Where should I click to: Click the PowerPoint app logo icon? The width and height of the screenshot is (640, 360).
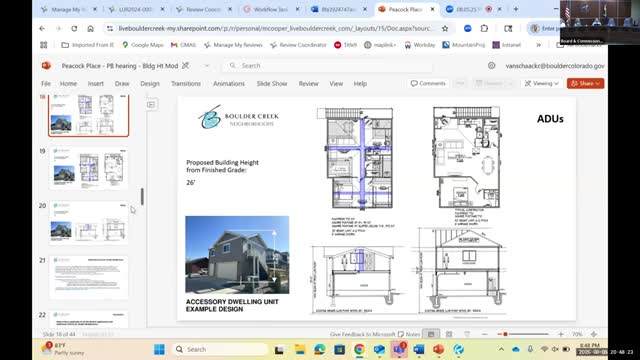[46, 66]
